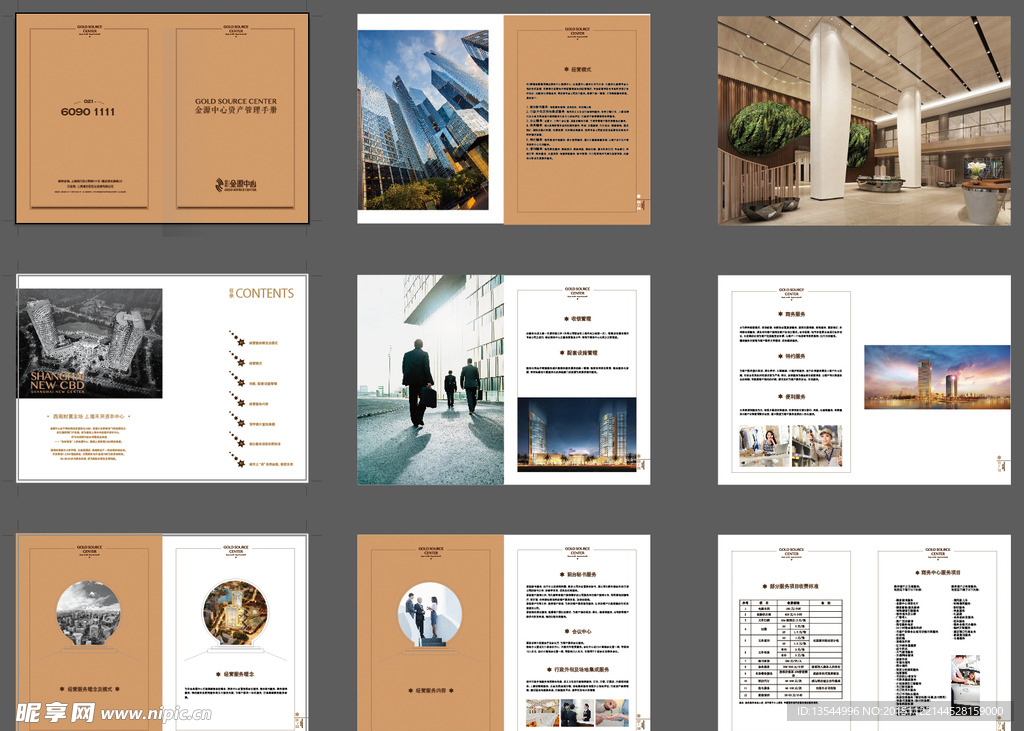Click the woman on phone service photo
Viewport: 1024px width, 731px height.
765,446
